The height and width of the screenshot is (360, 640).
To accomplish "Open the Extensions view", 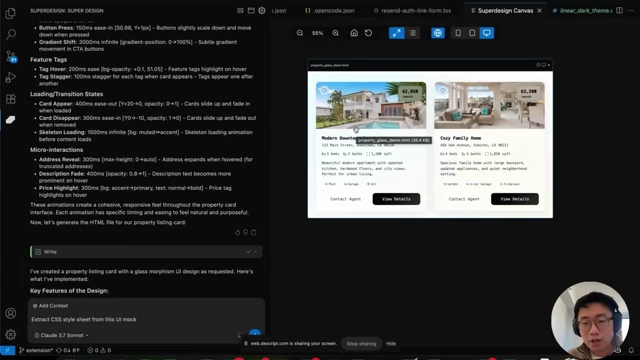I will (11, 98).
